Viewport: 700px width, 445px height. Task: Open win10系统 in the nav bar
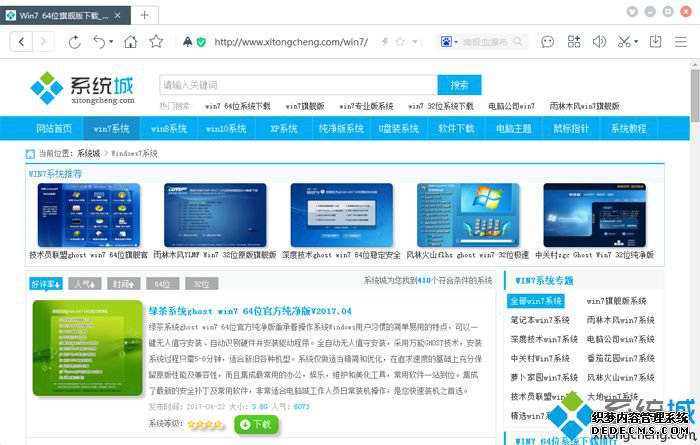click(x=226, y=129)
